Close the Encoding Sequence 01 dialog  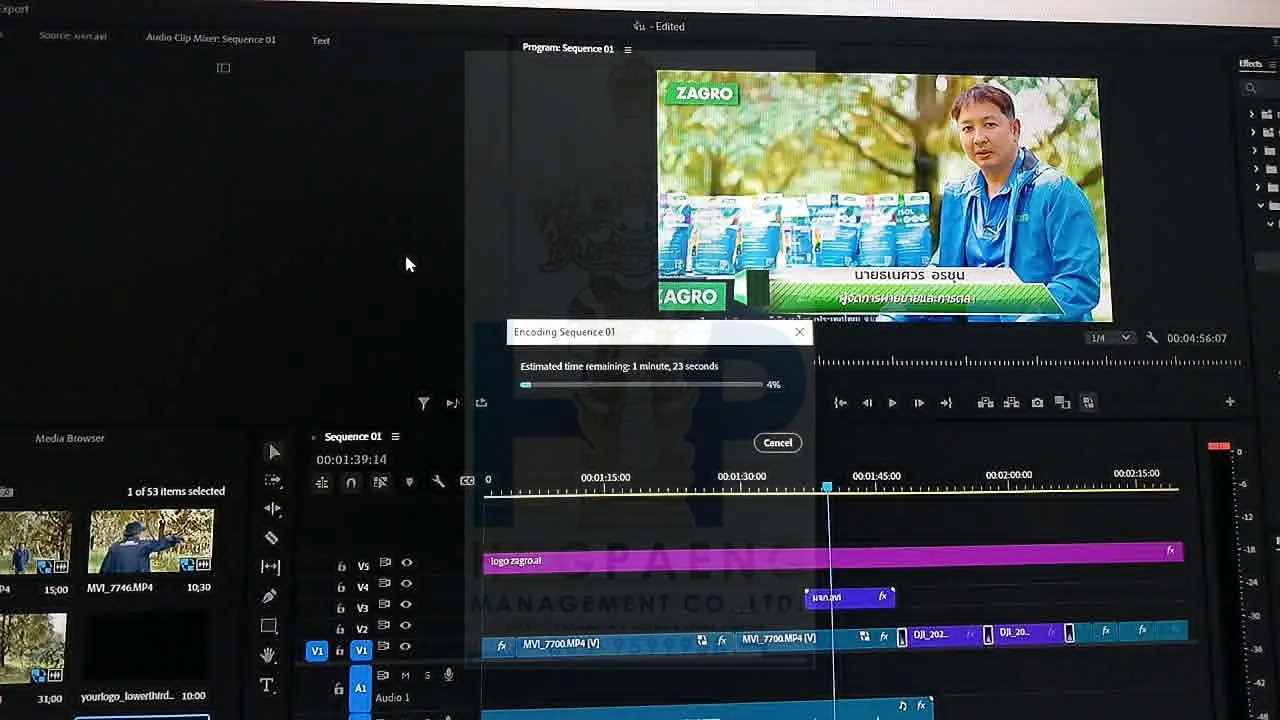tap(799, 332)
